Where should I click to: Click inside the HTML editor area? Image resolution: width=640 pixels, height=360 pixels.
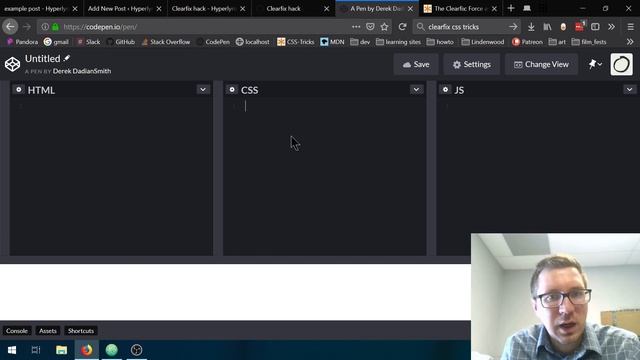111,176
